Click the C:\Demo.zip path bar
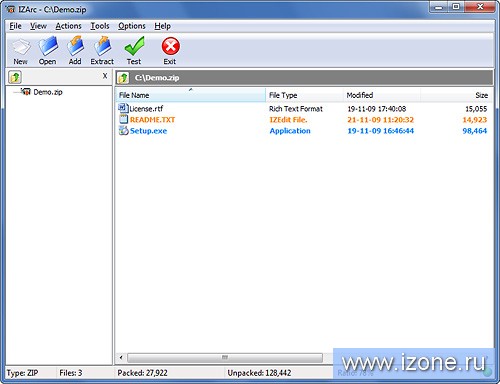The image size is (500, 384). pyautogui.click(x=304, y=78)
